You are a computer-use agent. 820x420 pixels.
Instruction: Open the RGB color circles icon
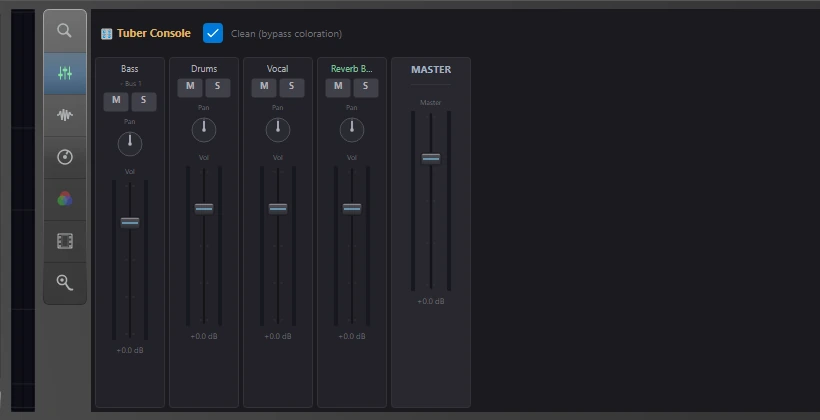pyautogui.click(x=65, y=199)
